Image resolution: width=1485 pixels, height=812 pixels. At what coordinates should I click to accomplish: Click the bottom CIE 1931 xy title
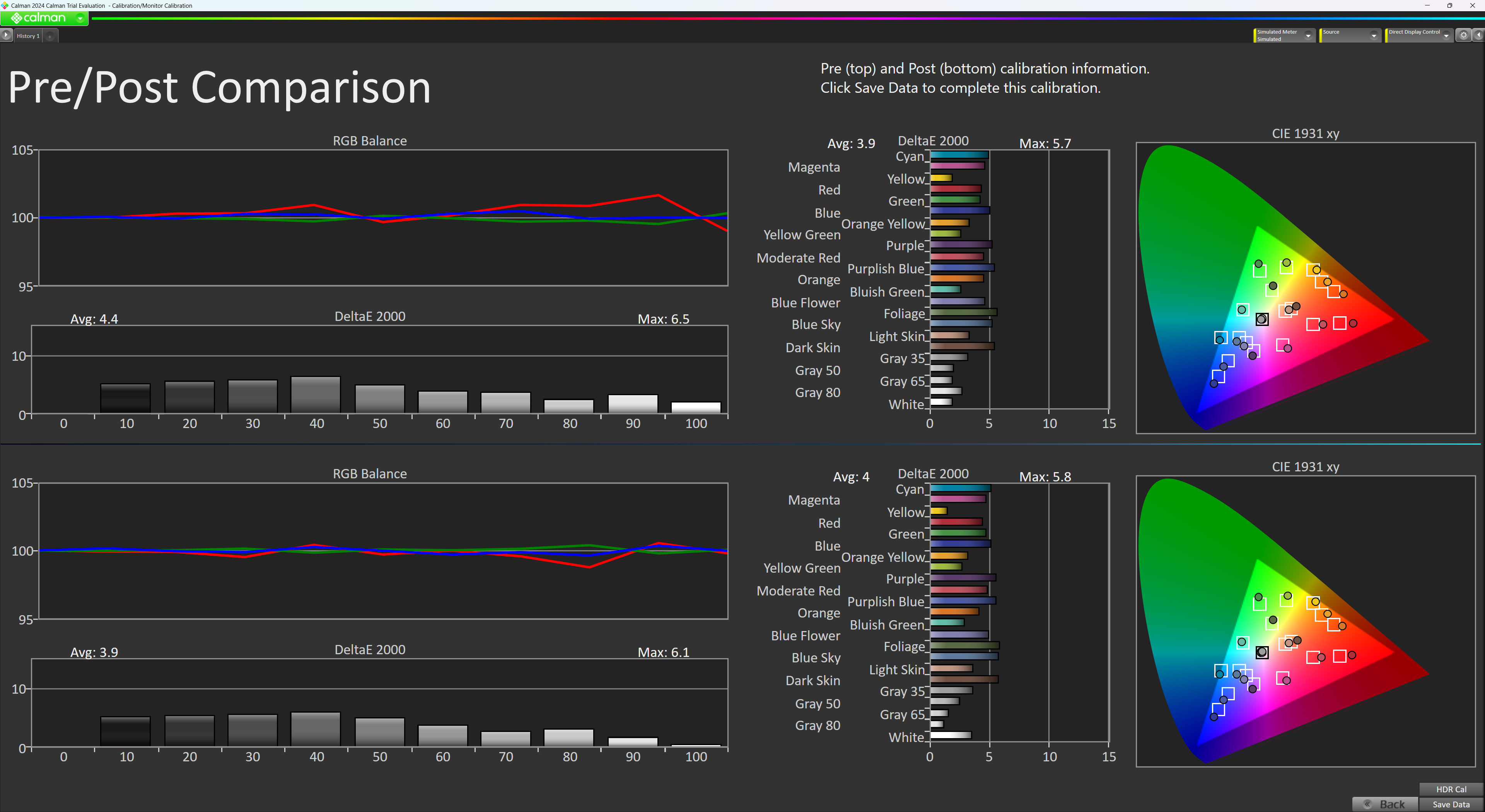point(1305,466)
